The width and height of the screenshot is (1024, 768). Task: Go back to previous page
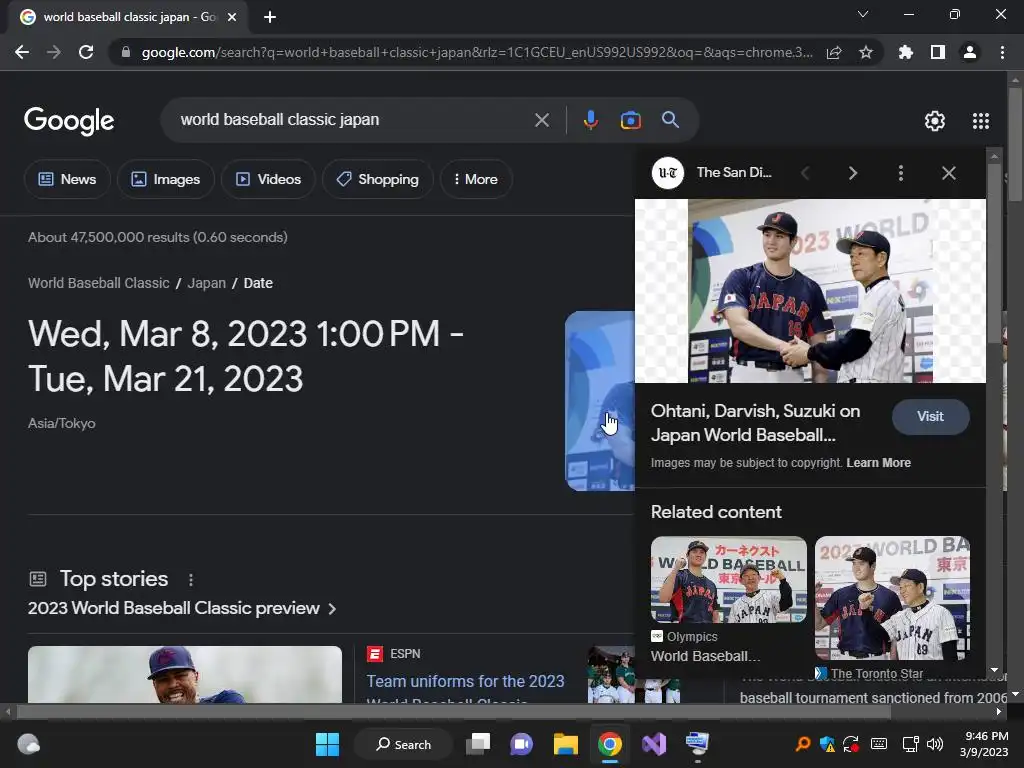click(x=22, y=52)
